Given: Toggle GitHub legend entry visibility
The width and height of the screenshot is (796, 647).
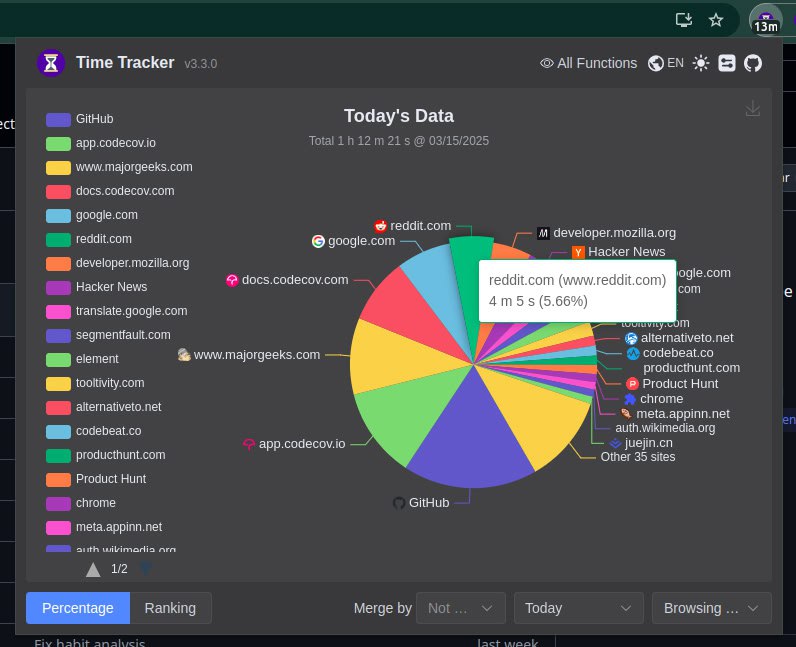Looking at the screenshot, I should 80,119.
